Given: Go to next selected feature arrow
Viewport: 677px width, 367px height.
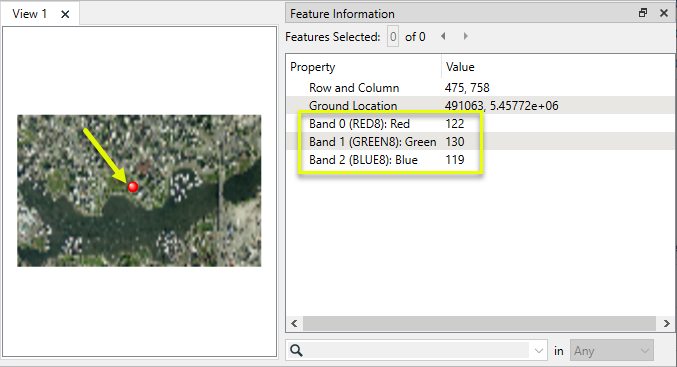Looking at the screenshot, I should point(465,36).
